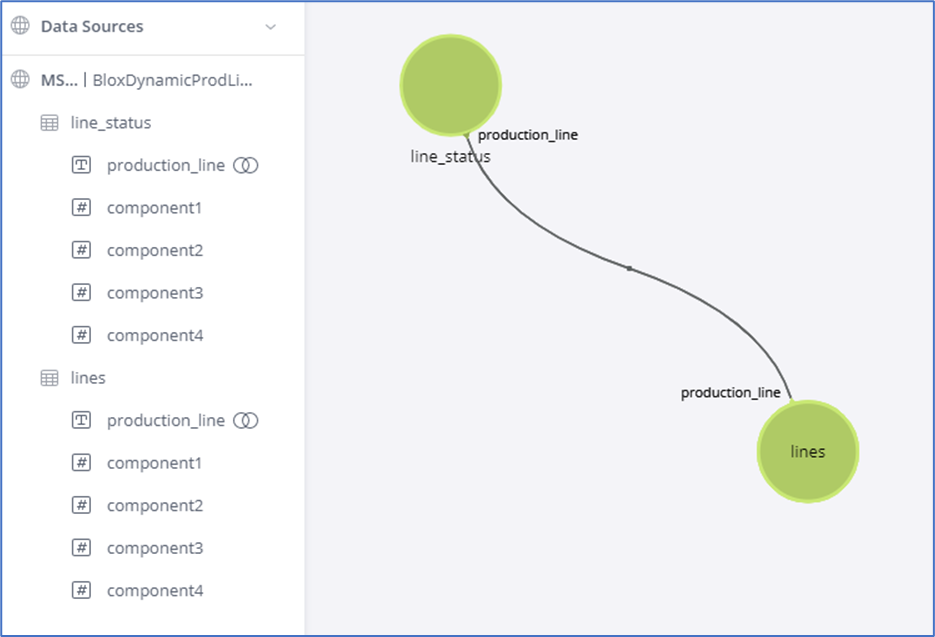Click relationship icon on line_status production_line

[245, 165]
